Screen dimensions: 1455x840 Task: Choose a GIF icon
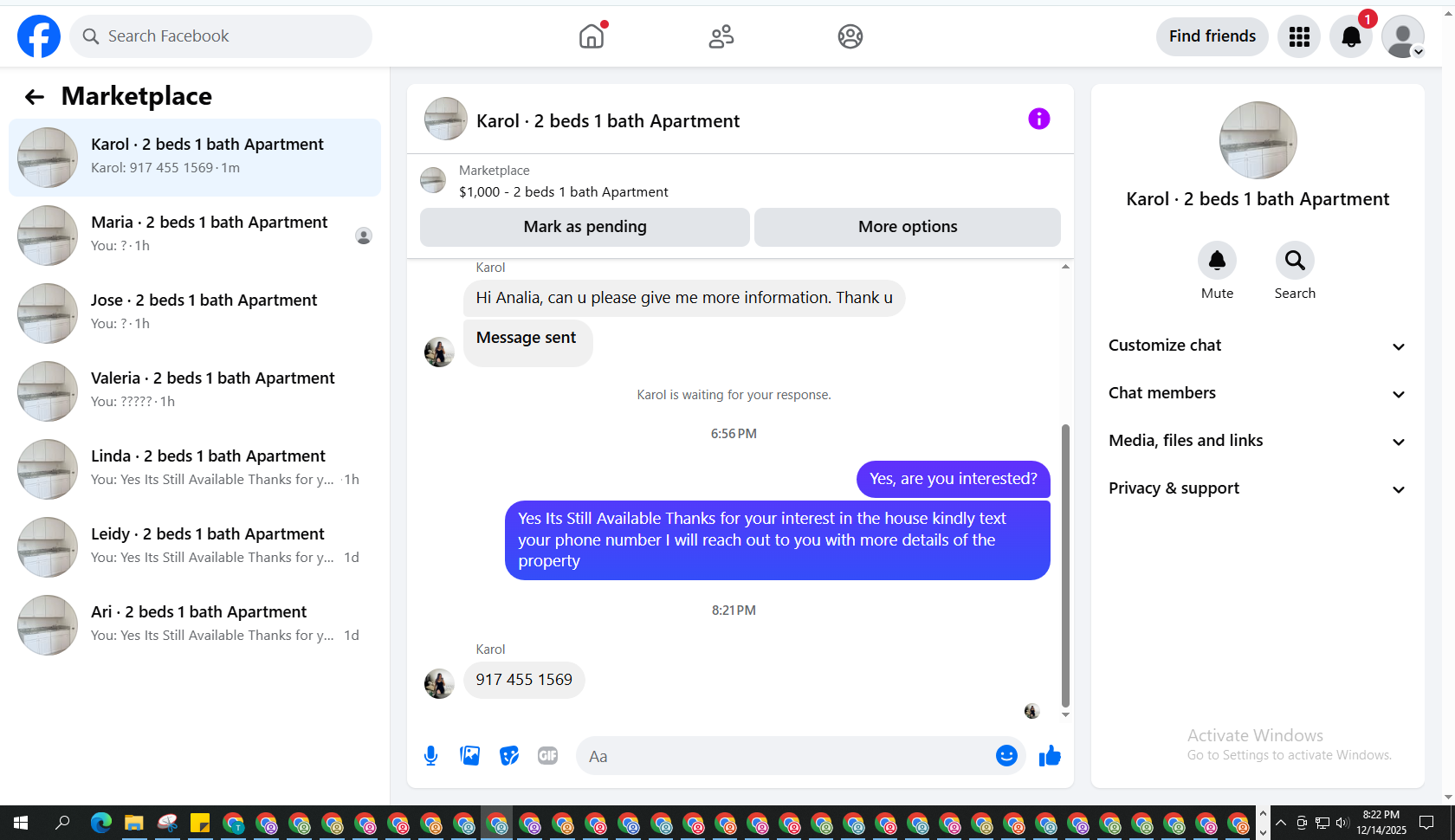coord(548,756)
